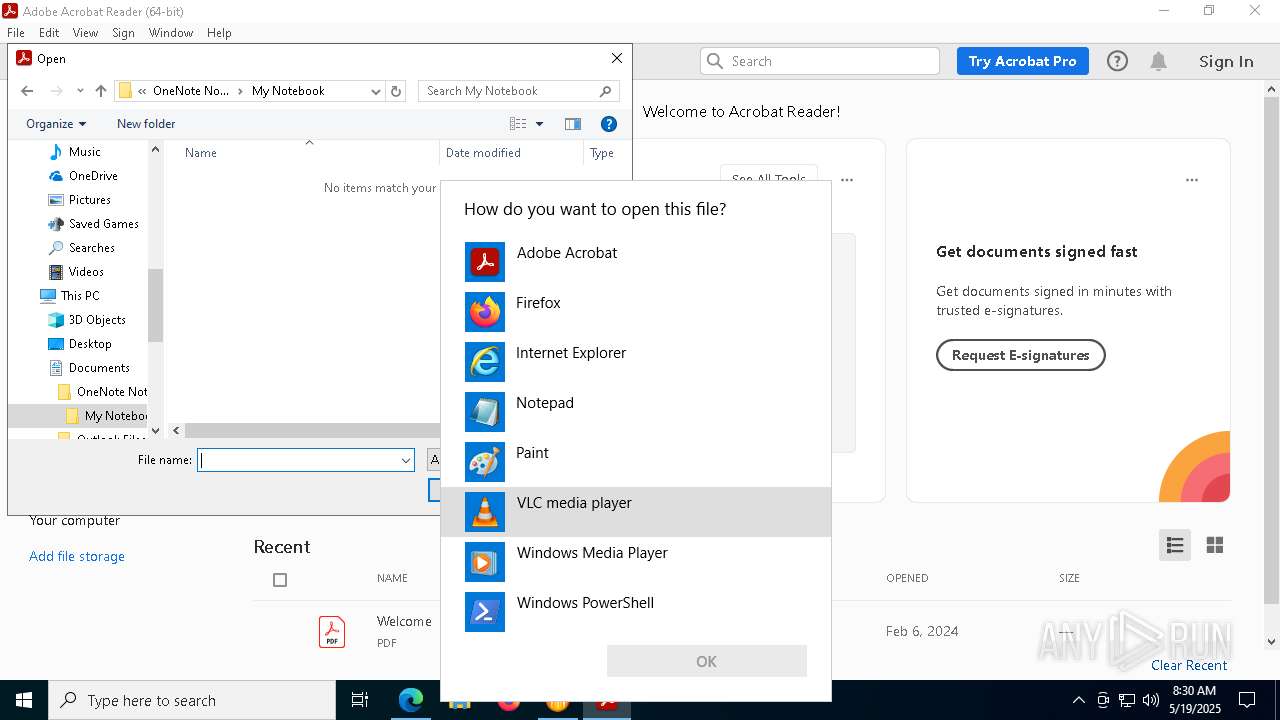Open the Sign menu
This screenshot has height=720, width=1280.
click(x=123, y=33)
